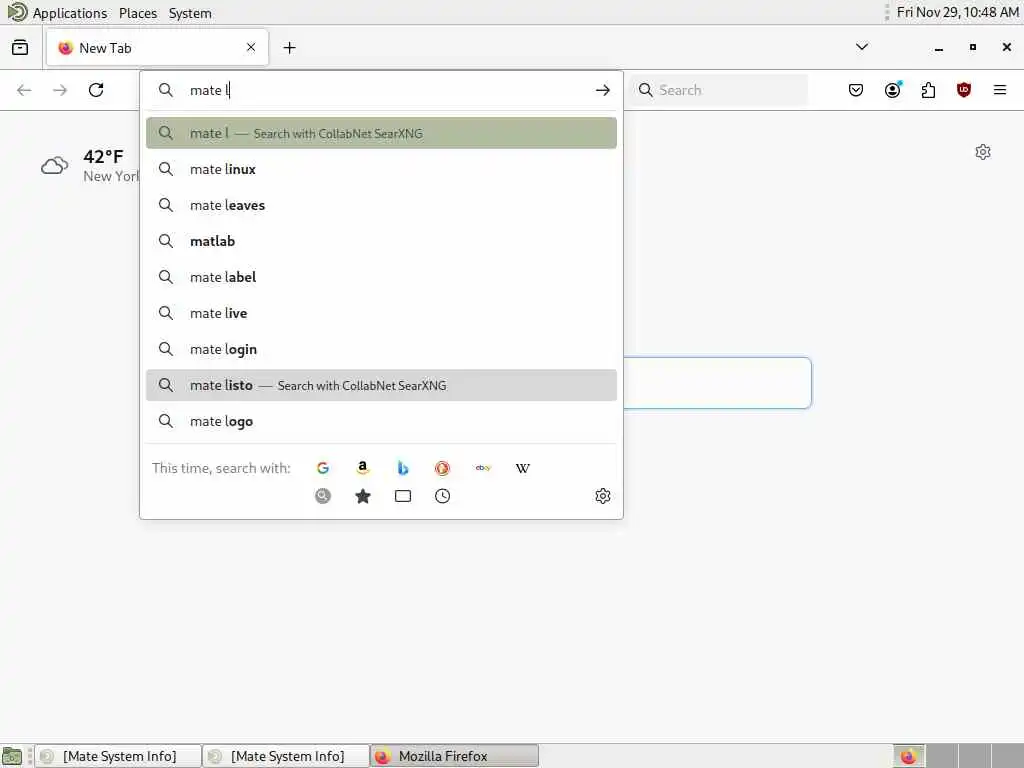Open Firefox account icon

click(x=892, y=90)
